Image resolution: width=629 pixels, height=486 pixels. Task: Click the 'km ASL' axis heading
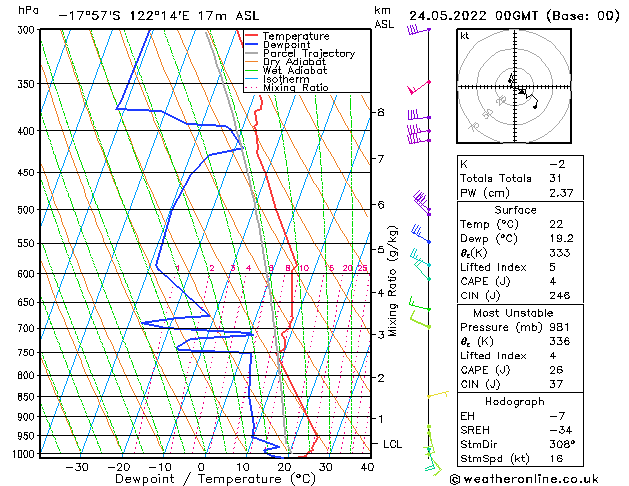point(384,17)
